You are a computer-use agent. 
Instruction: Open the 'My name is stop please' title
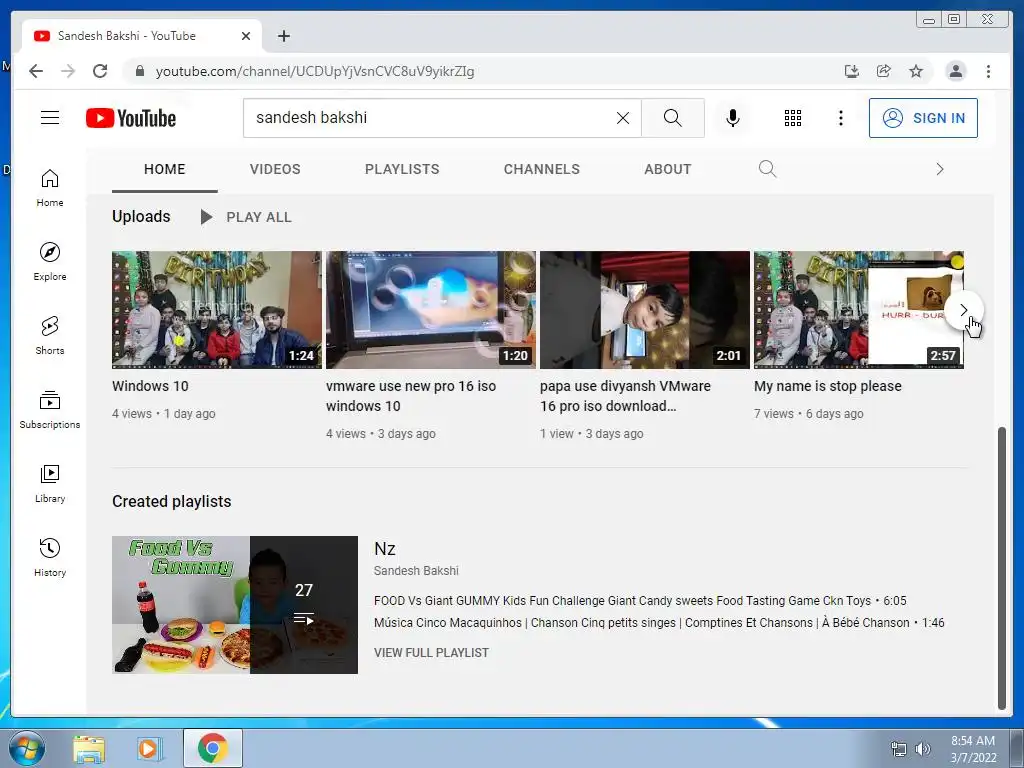click(827, 386)
